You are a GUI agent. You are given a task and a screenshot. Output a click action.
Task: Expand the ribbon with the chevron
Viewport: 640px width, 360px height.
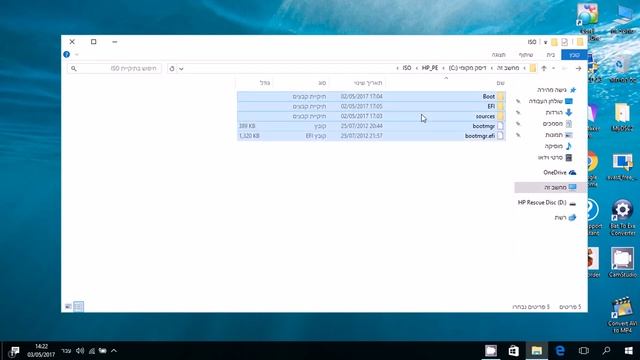point(76,54)
